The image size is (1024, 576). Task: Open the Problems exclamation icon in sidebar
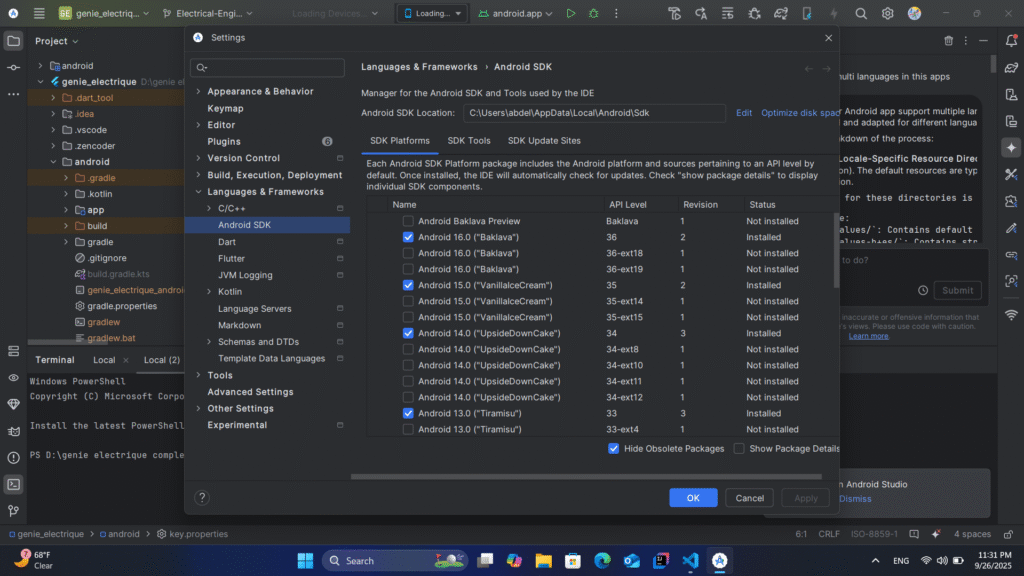(13, 458)
